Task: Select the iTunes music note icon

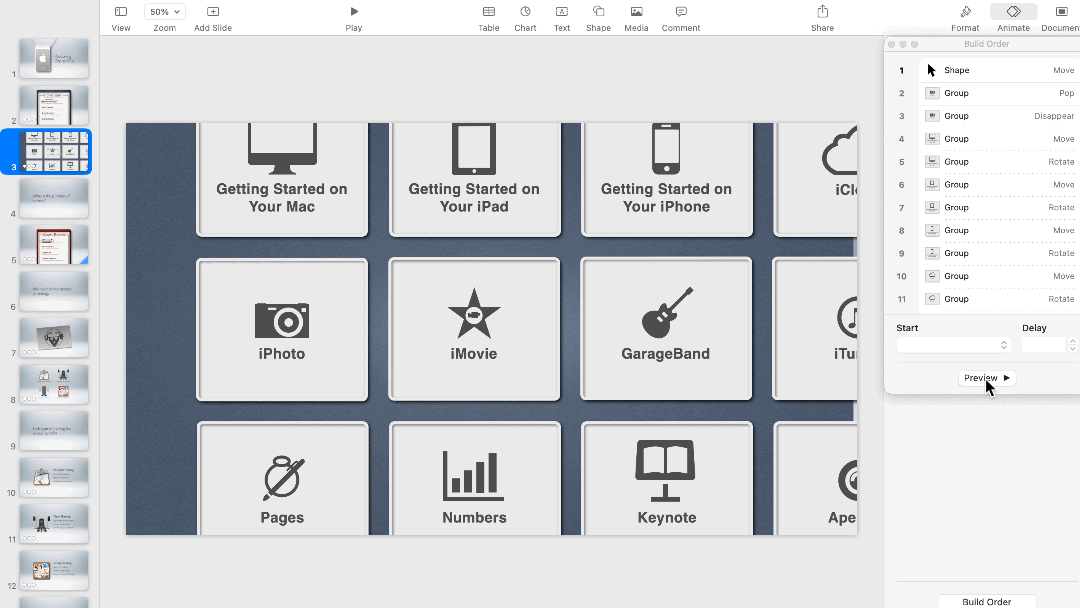Action: pyautogui.click(x=847, y=317)
